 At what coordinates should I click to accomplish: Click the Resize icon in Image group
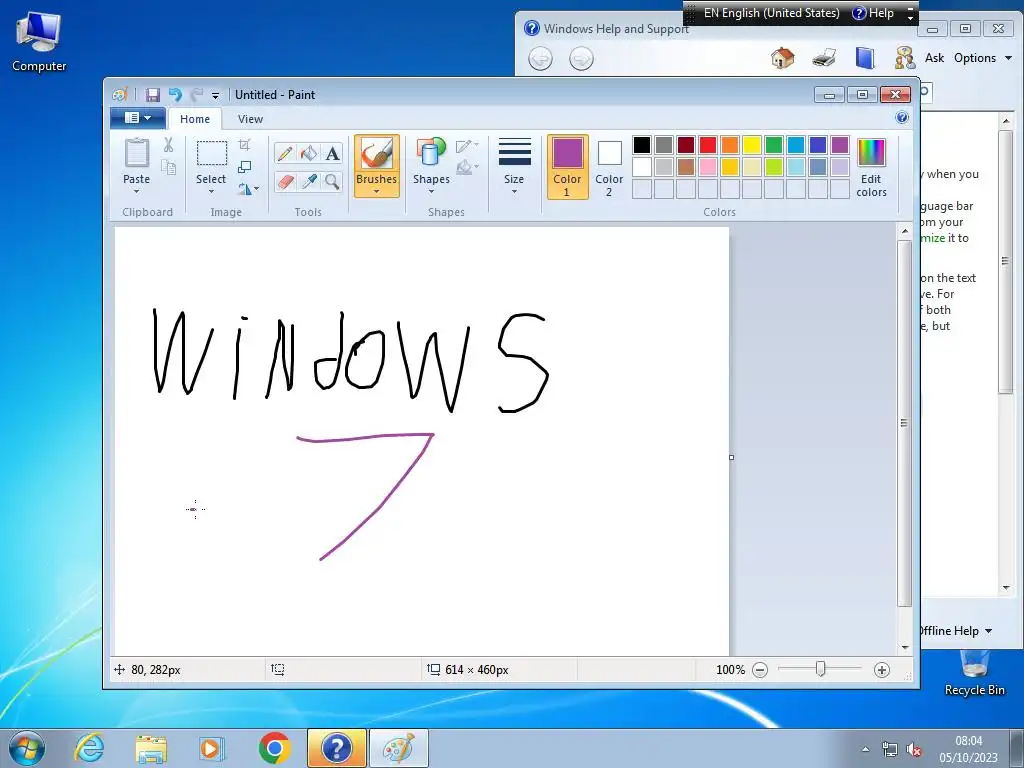[244, 167]
